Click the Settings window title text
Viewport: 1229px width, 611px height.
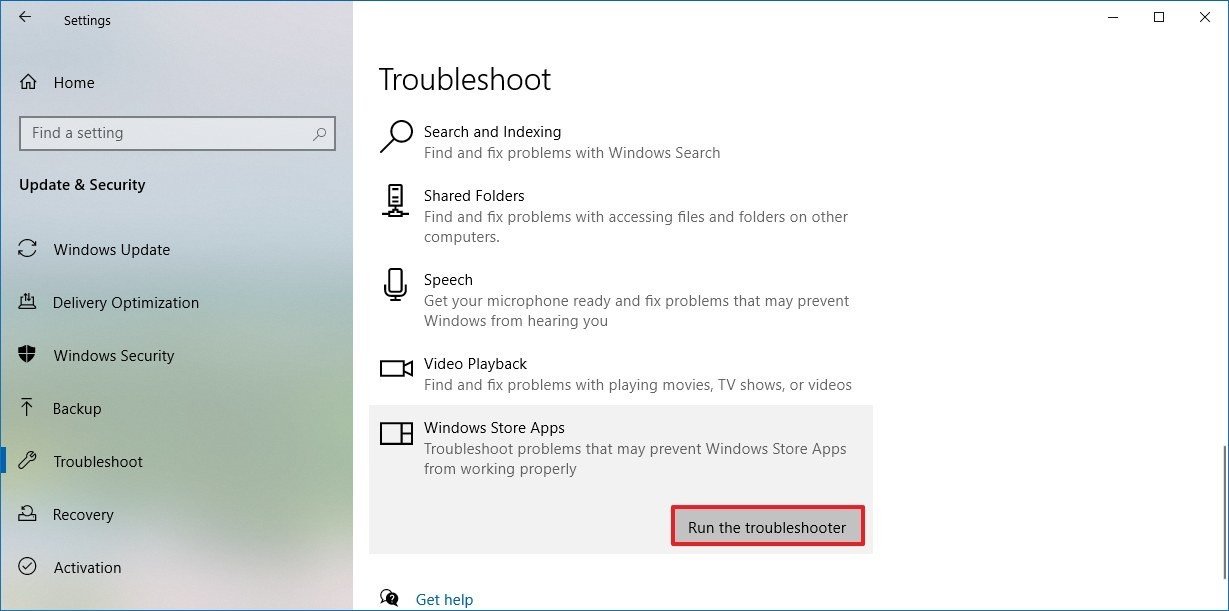pyautogui.click(x=87, y=20)
